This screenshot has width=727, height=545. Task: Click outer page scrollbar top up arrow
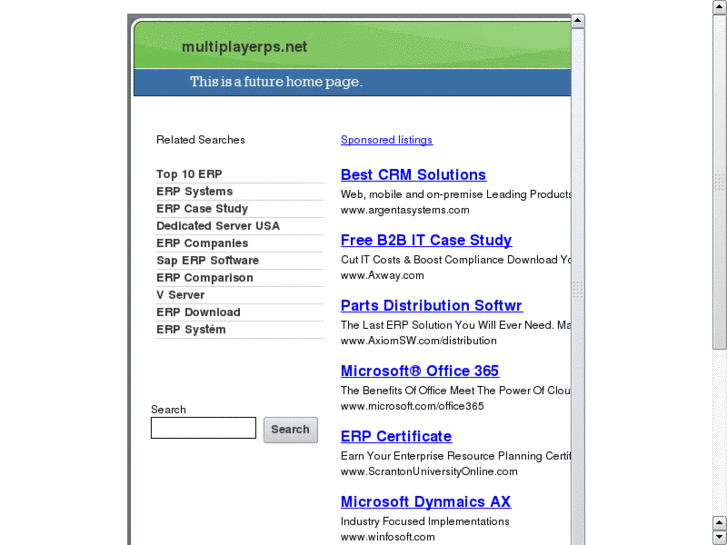point(719,6)
